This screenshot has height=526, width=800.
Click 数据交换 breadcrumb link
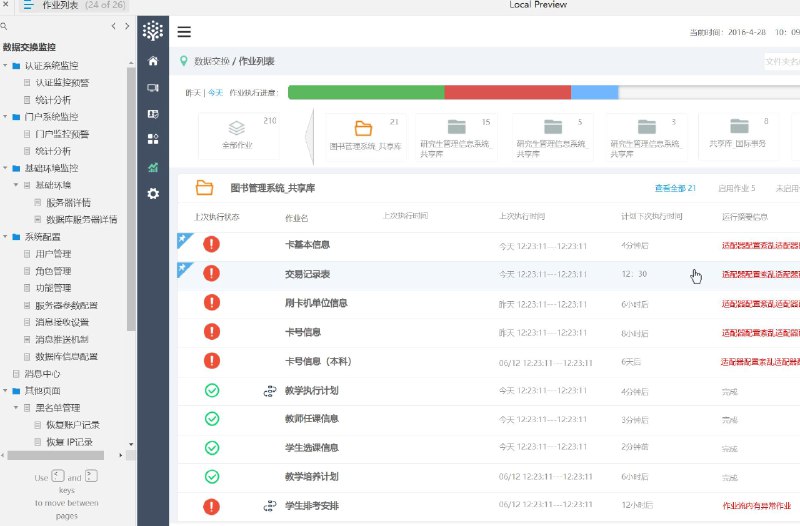(x=212, y=61)
